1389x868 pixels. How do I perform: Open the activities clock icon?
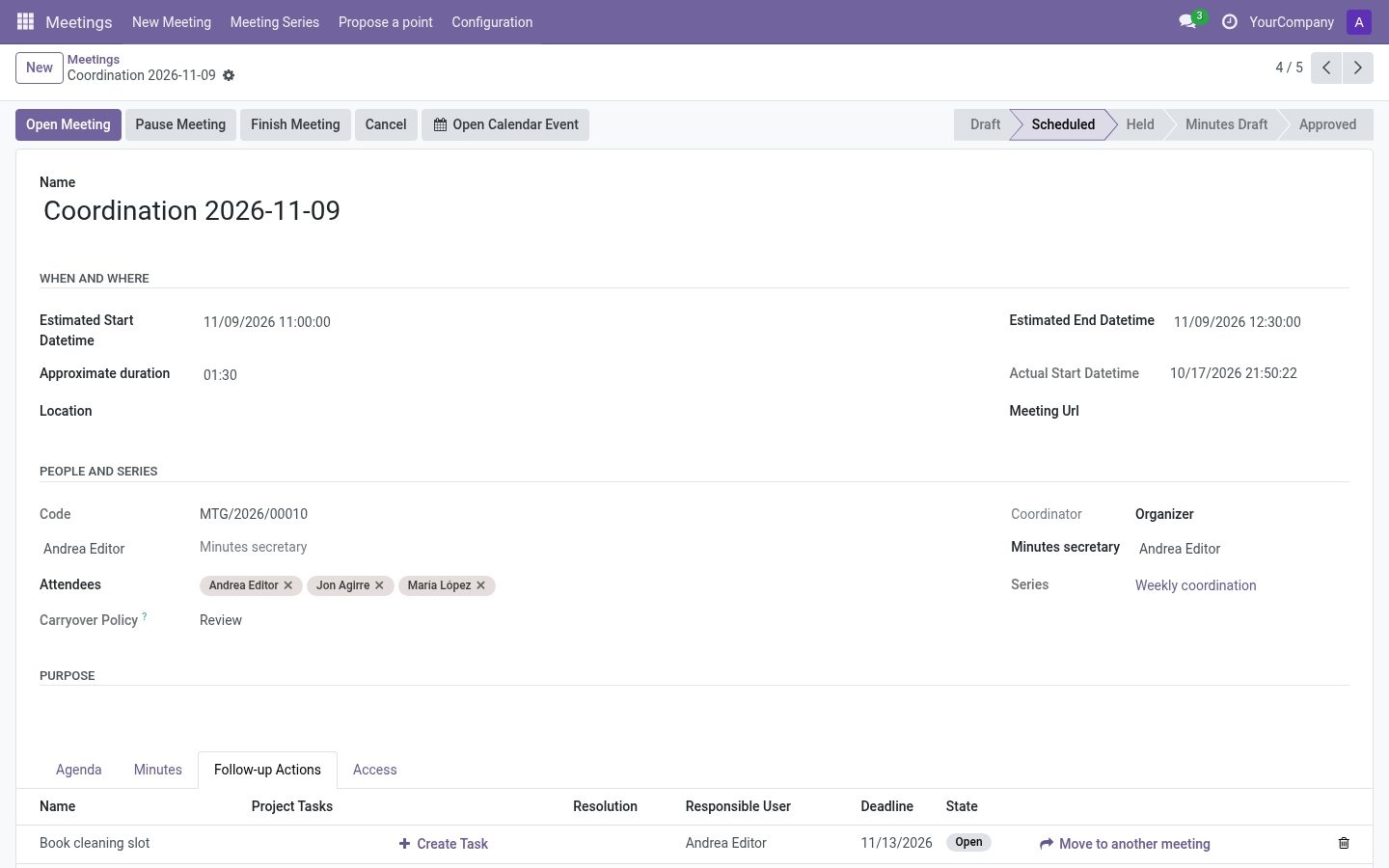[1229, 21]
